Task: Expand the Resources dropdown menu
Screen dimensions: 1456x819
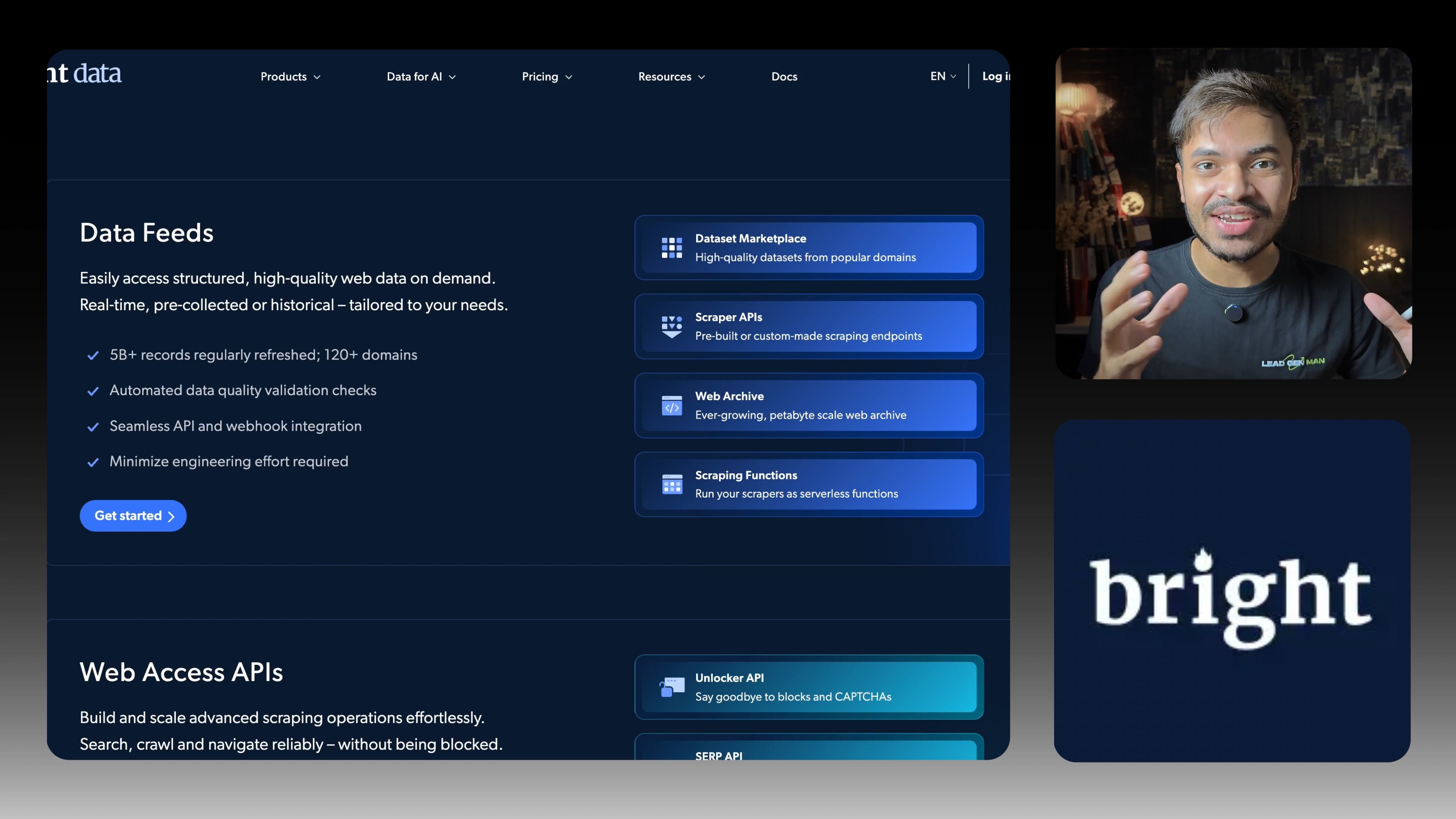Action: (x=672, y=76)
